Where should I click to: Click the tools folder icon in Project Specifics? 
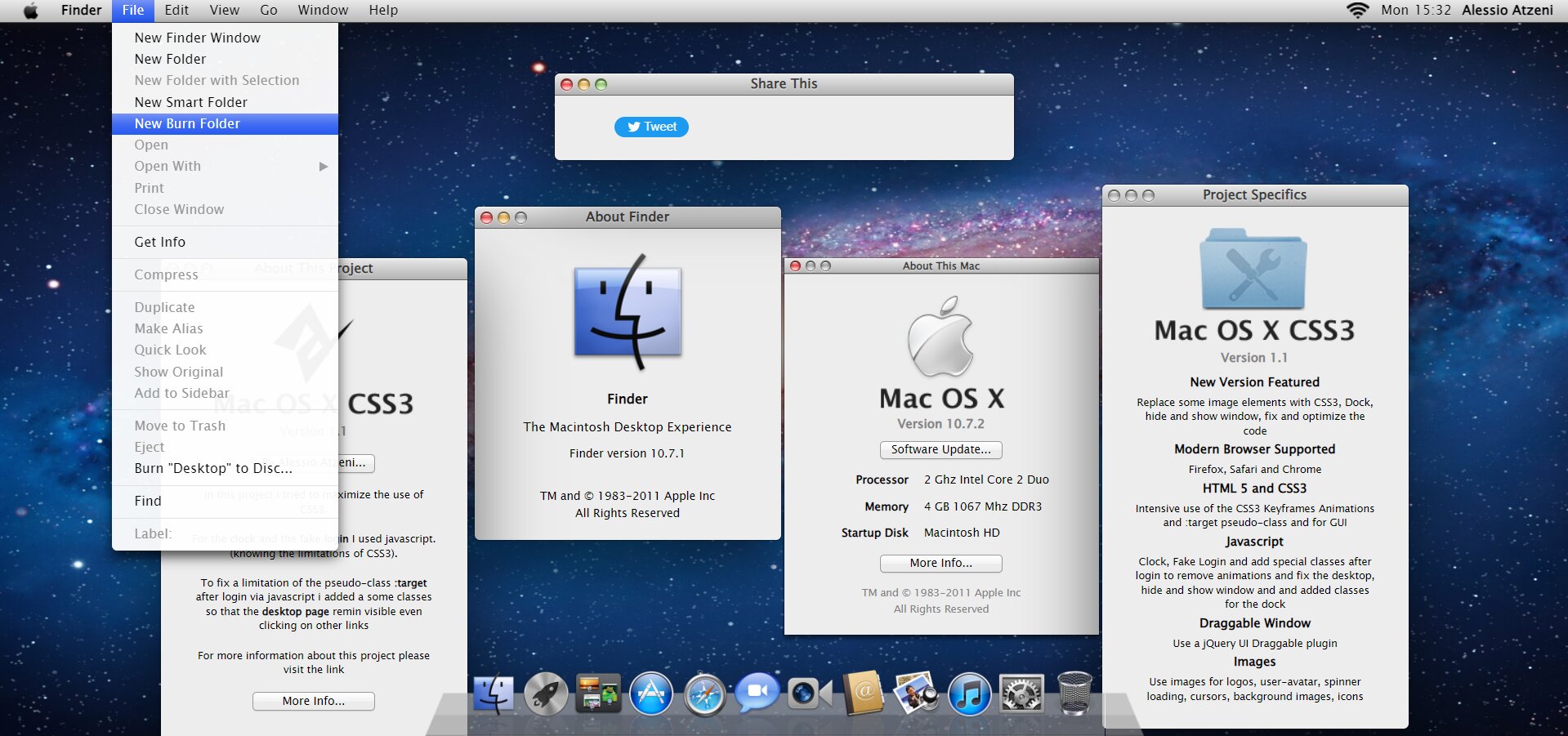point(1253,268)
